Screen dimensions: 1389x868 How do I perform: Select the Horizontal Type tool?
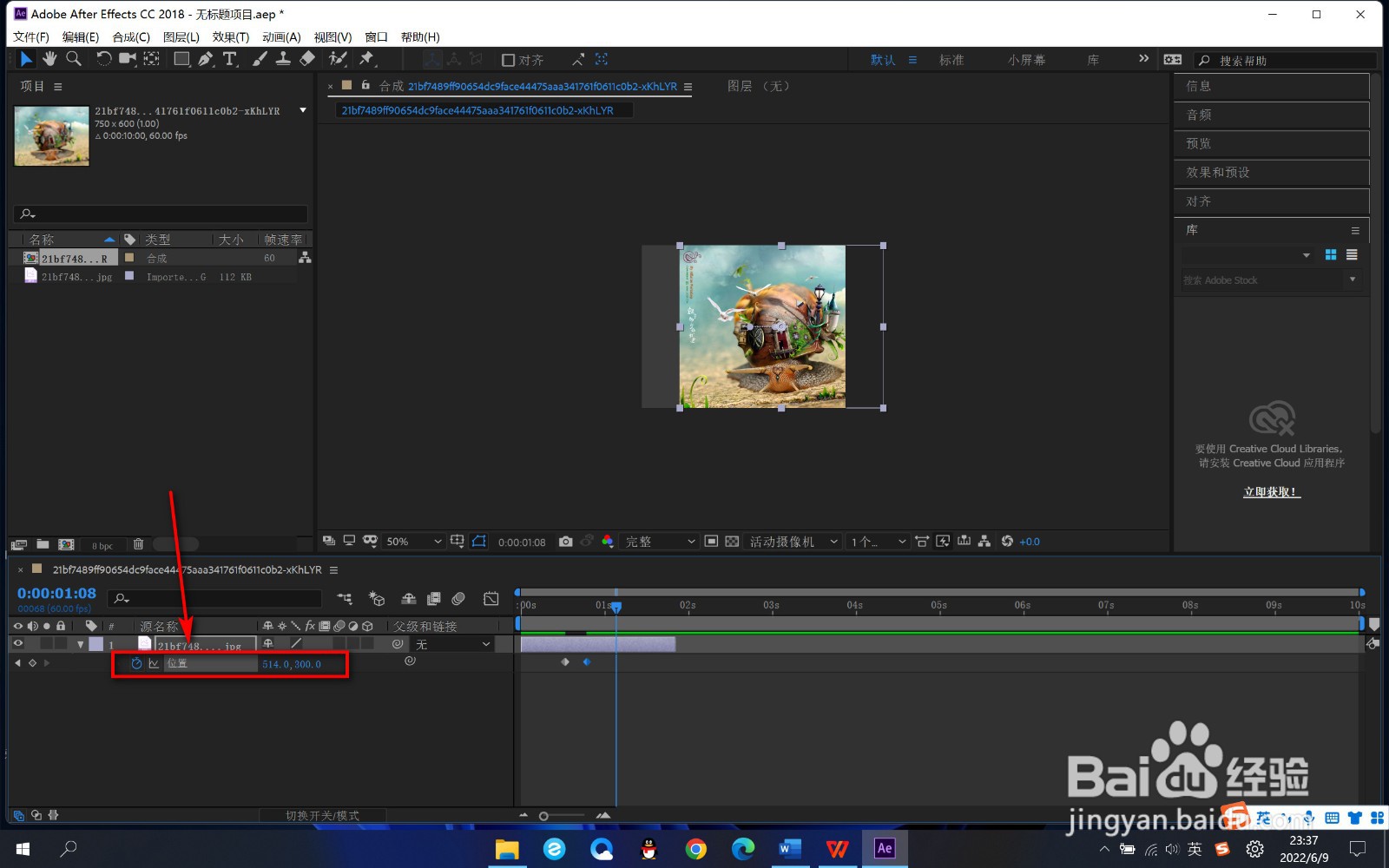click(230, 58)
